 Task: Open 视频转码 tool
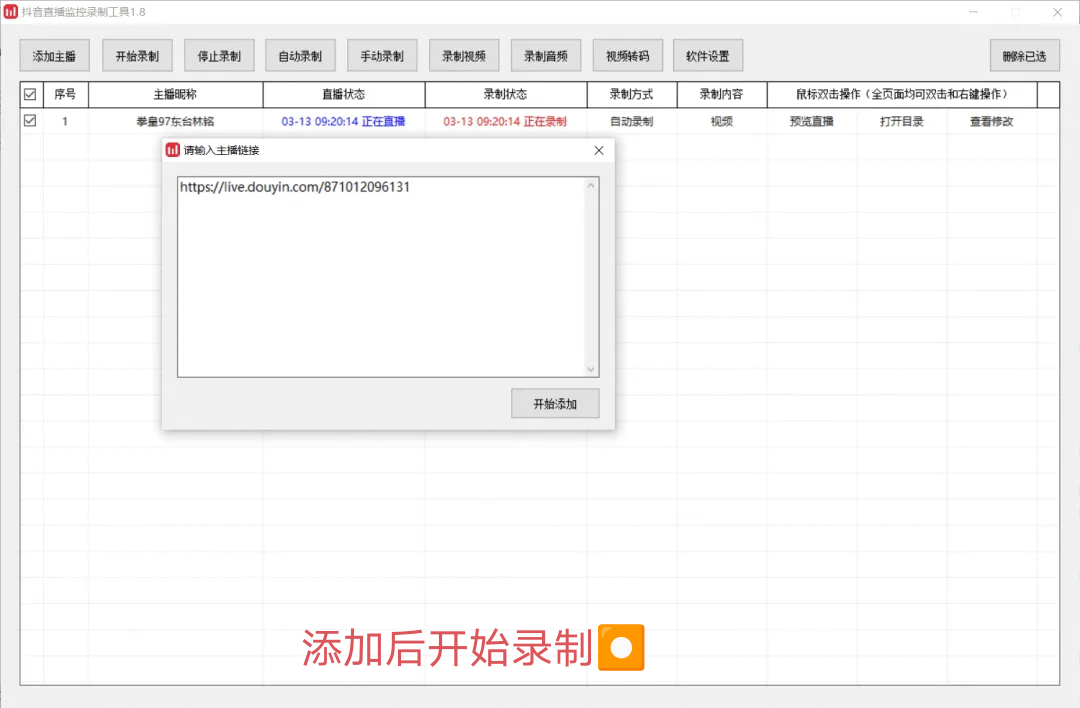click(627, 56)
